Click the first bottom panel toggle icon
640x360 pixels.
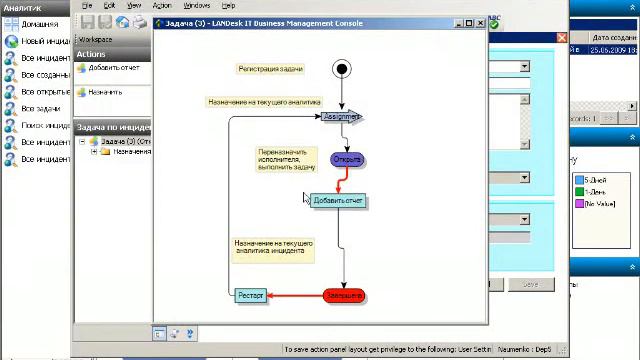pos(159,334)
